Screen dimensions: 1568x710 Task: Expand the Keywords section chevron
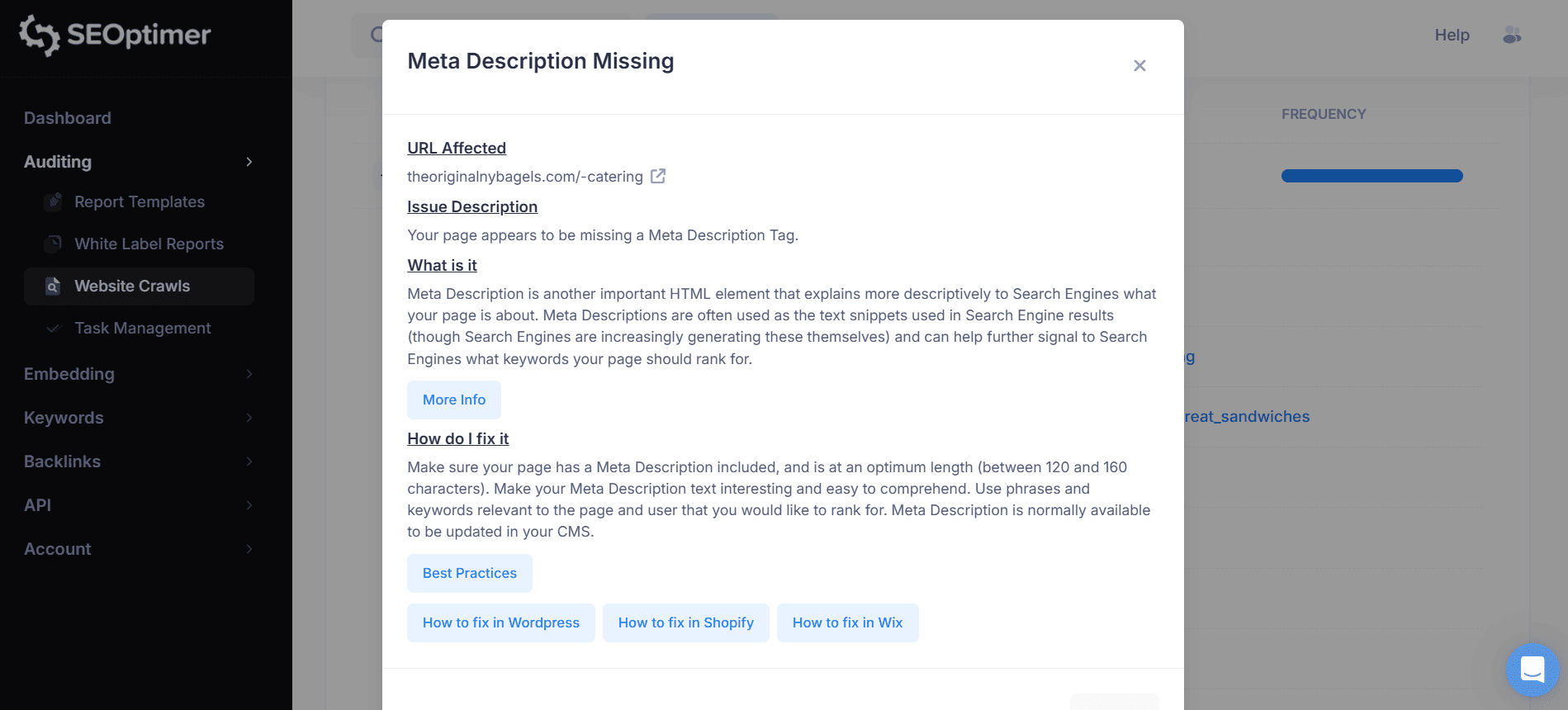[x=249, y=418]
